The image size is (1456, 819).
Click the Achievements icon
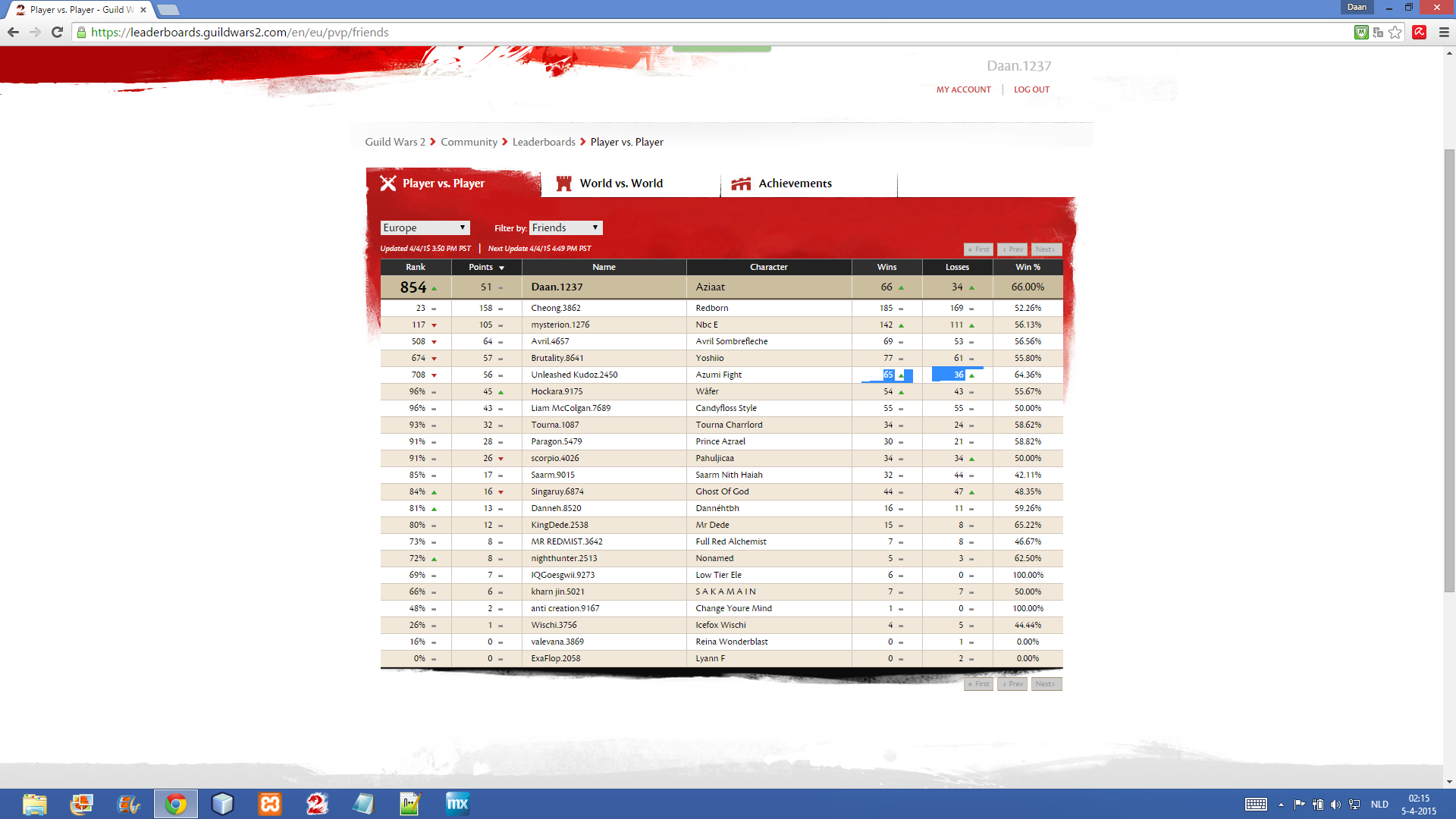[x=741, y=184]
